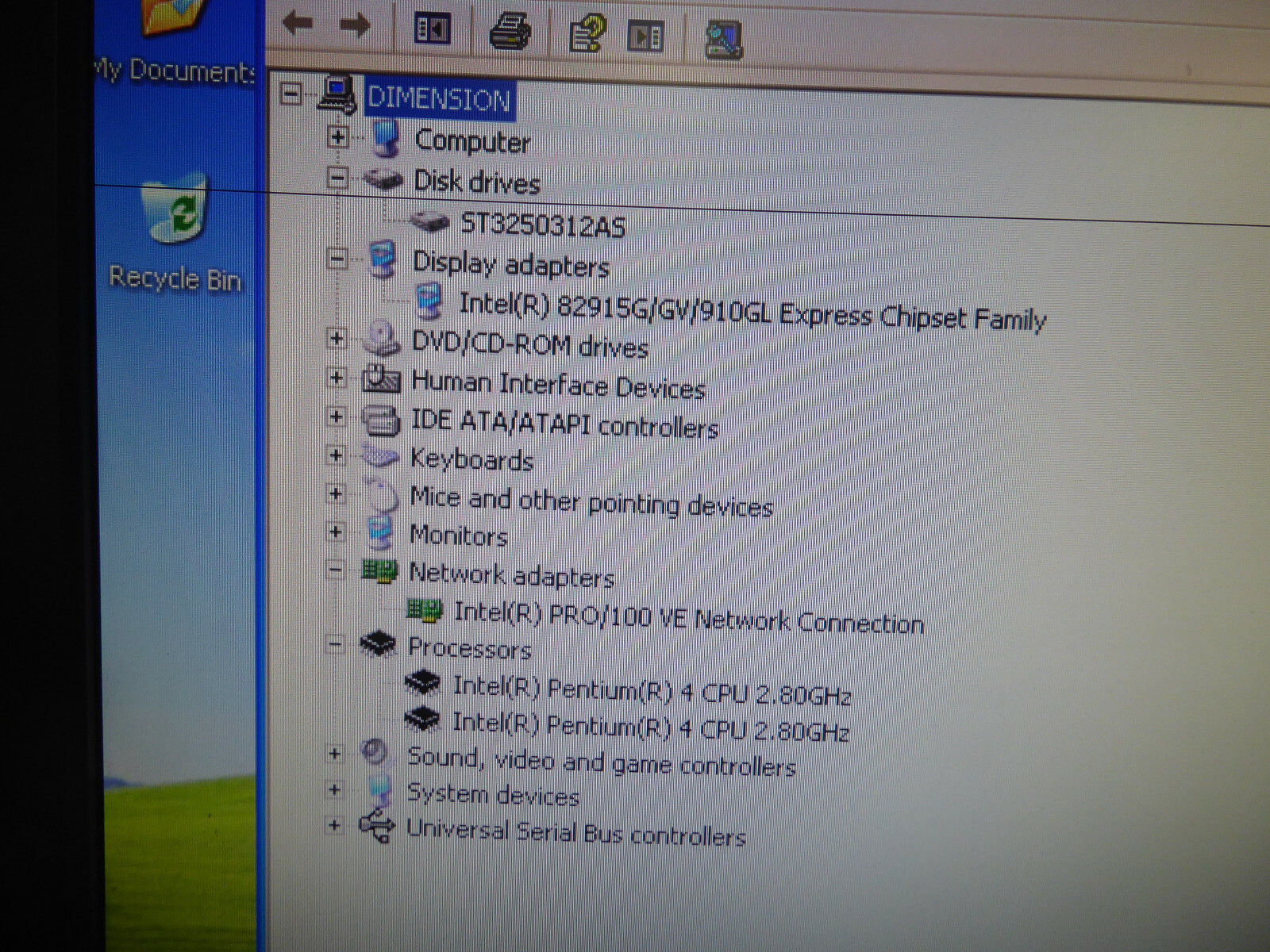Viewport: 1270px width, 952px height.
Task: Click the Disk drives category icon
Action: pos(383,179)
